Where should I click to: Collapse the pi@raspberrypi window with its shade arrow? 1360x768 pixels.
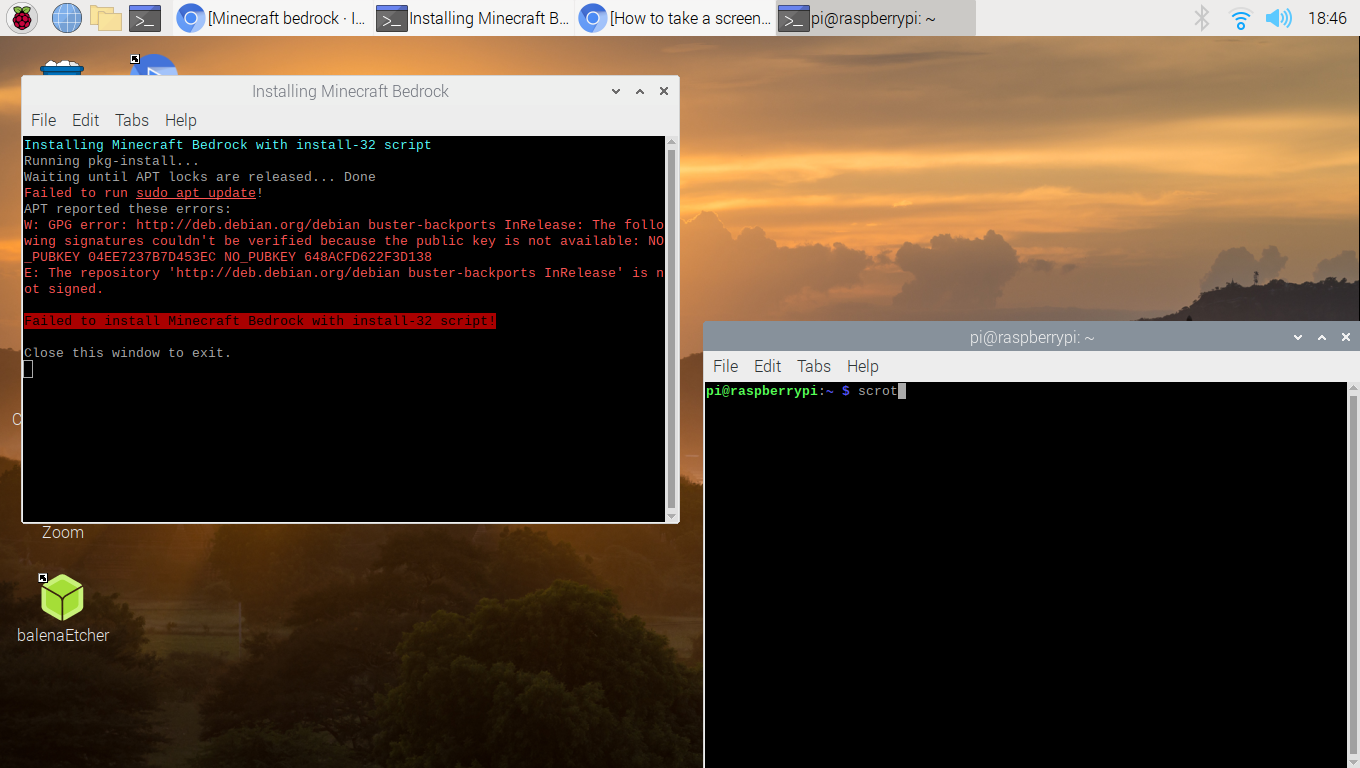pos(1298,337)
